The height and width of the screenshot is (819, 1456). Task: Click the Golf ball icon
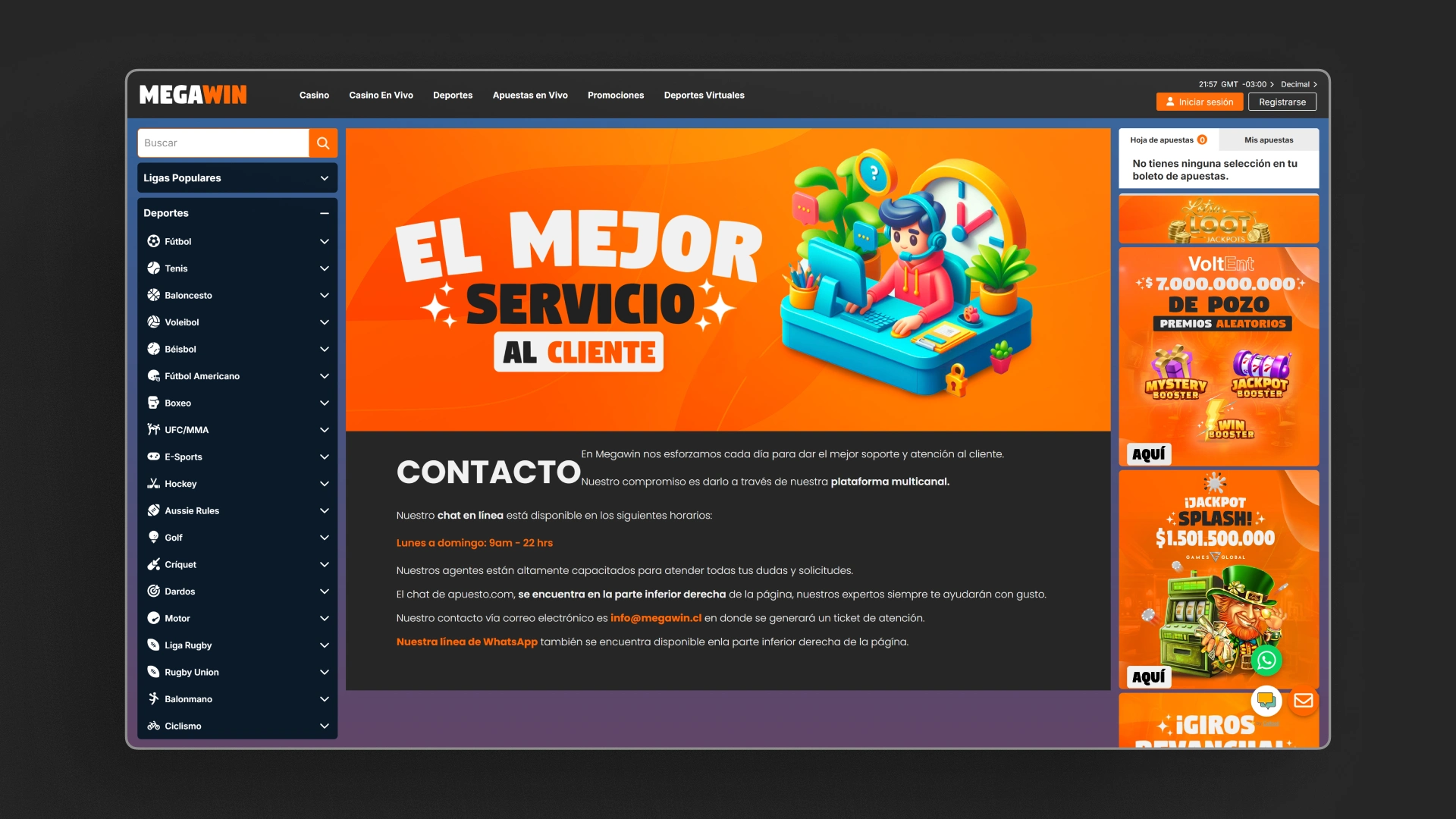pos(153,538)
